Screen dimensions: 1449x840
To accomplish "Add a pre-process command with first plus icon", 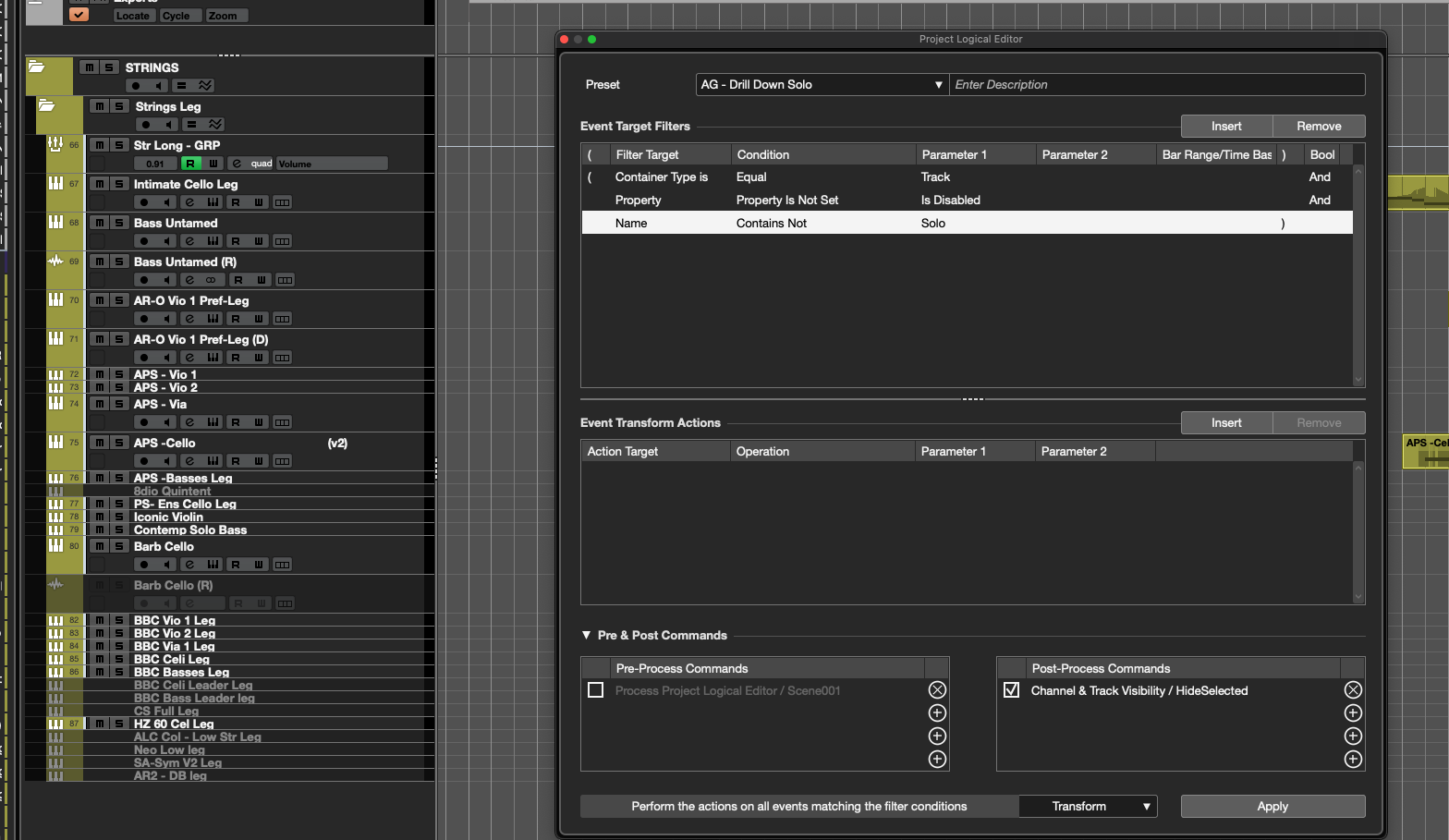I will pyautogui.click(x=937, y=712).
